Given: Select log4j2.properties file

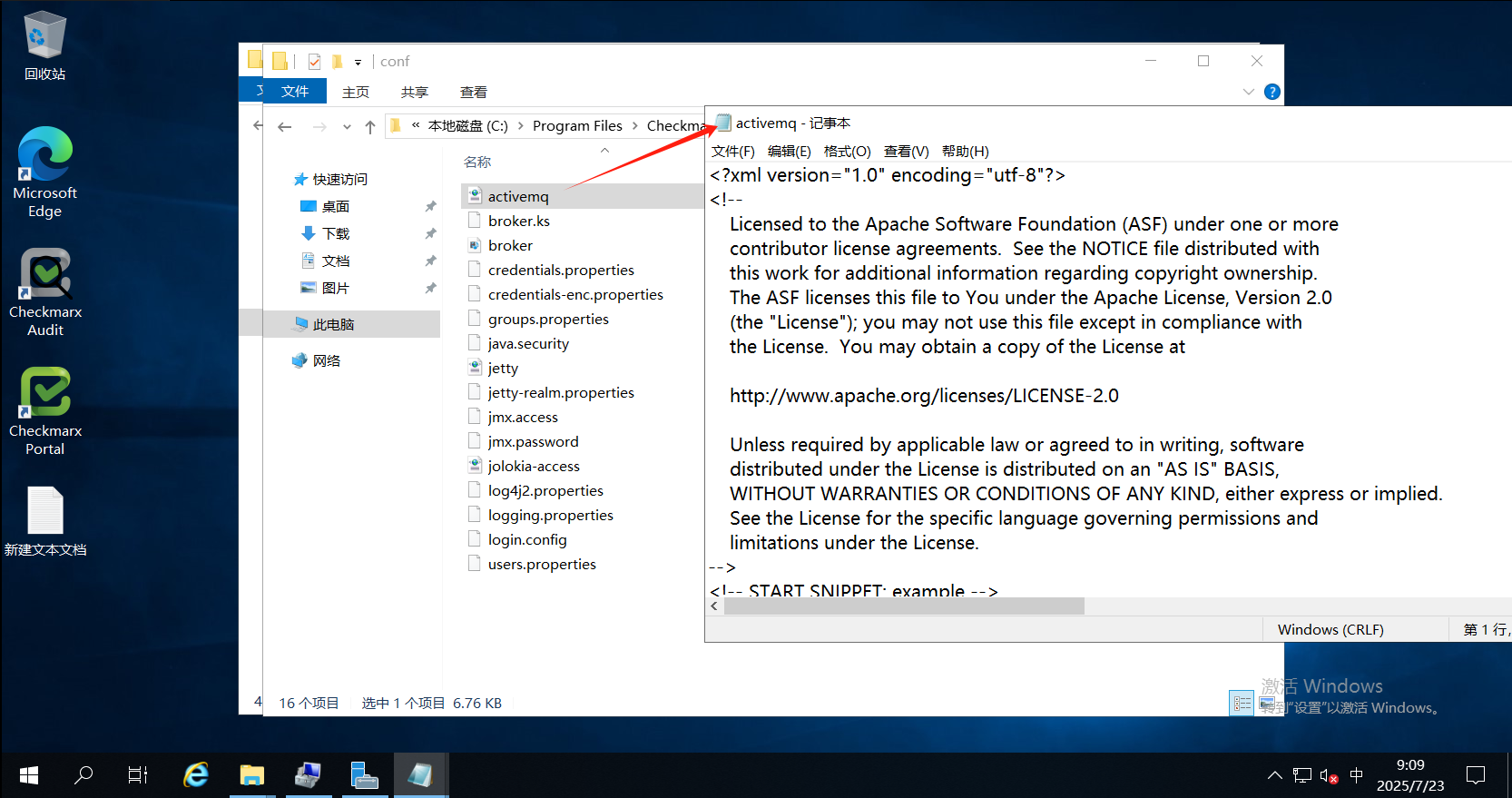Looking at the screenshot, I should coord(545,491).
